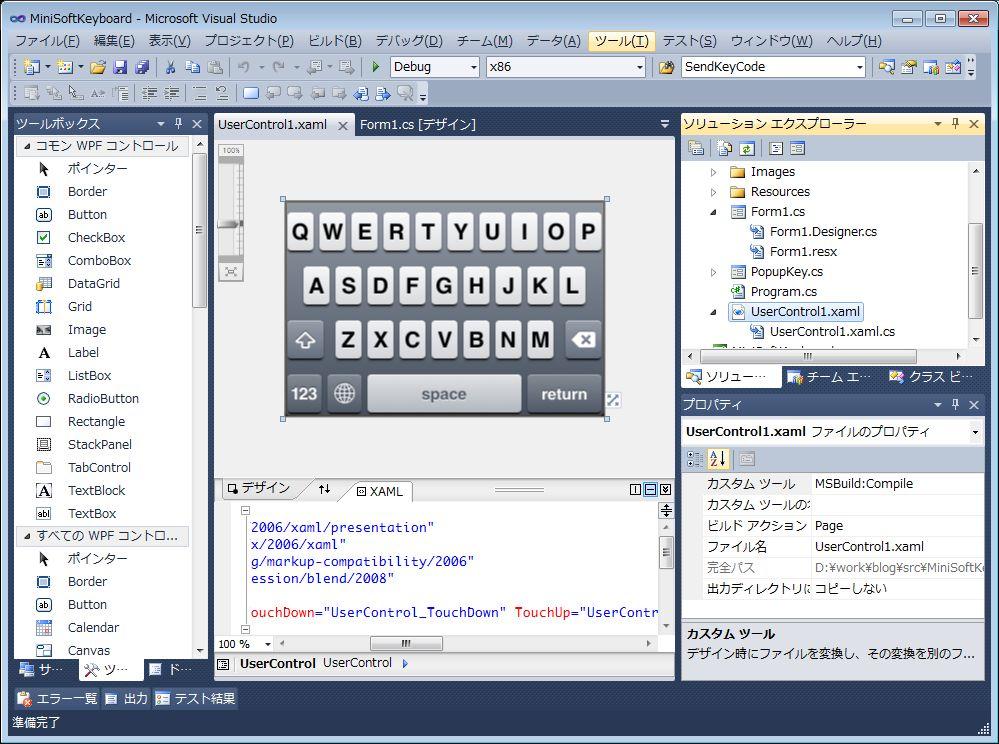Image resolution: width=999 pixels, height=744 pixels.
Task: Expand the Images folder in Solution Explorer
Action: tap(713, 172)
